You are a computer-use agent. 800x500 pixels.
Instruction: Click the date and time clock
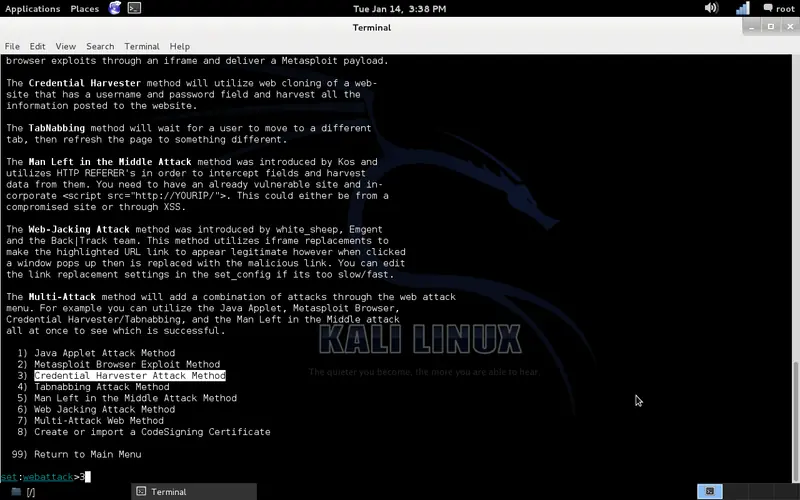[399, 9]
